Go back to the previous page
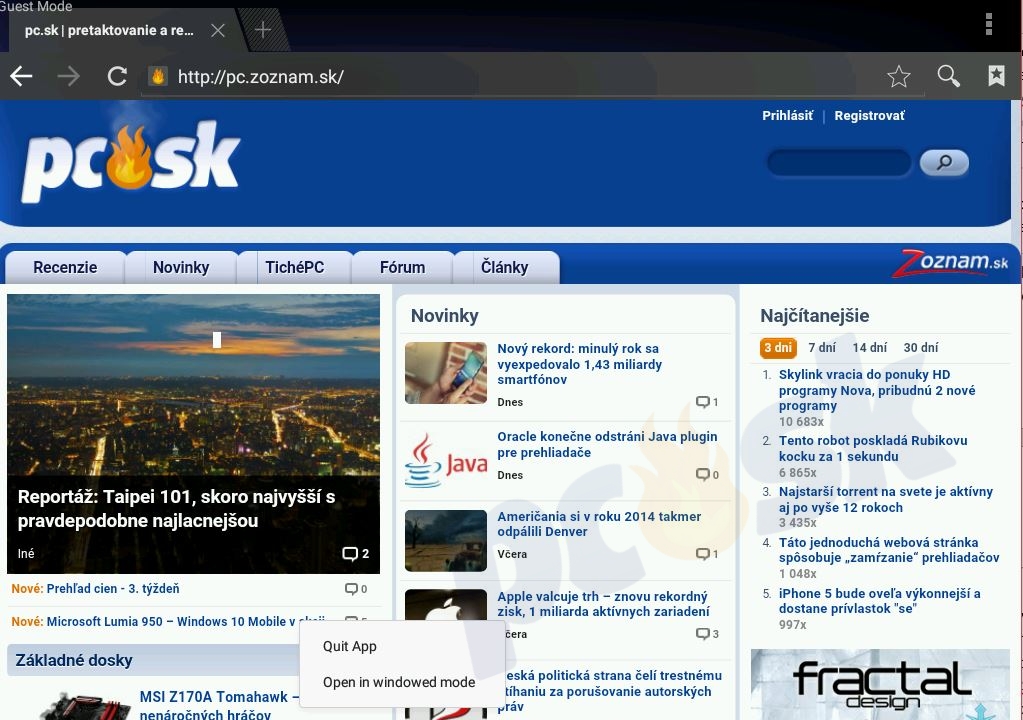 [x=21, y=76]
